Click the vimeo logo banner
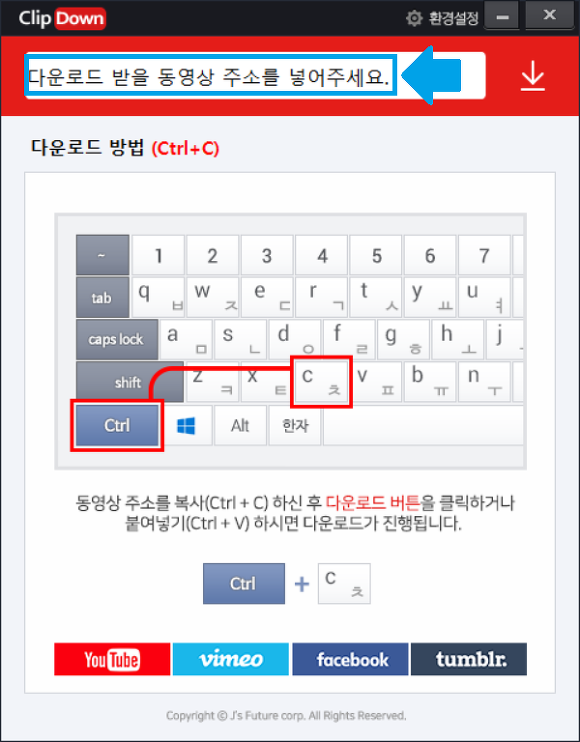The image size is (580, 742). click(230, 659)
